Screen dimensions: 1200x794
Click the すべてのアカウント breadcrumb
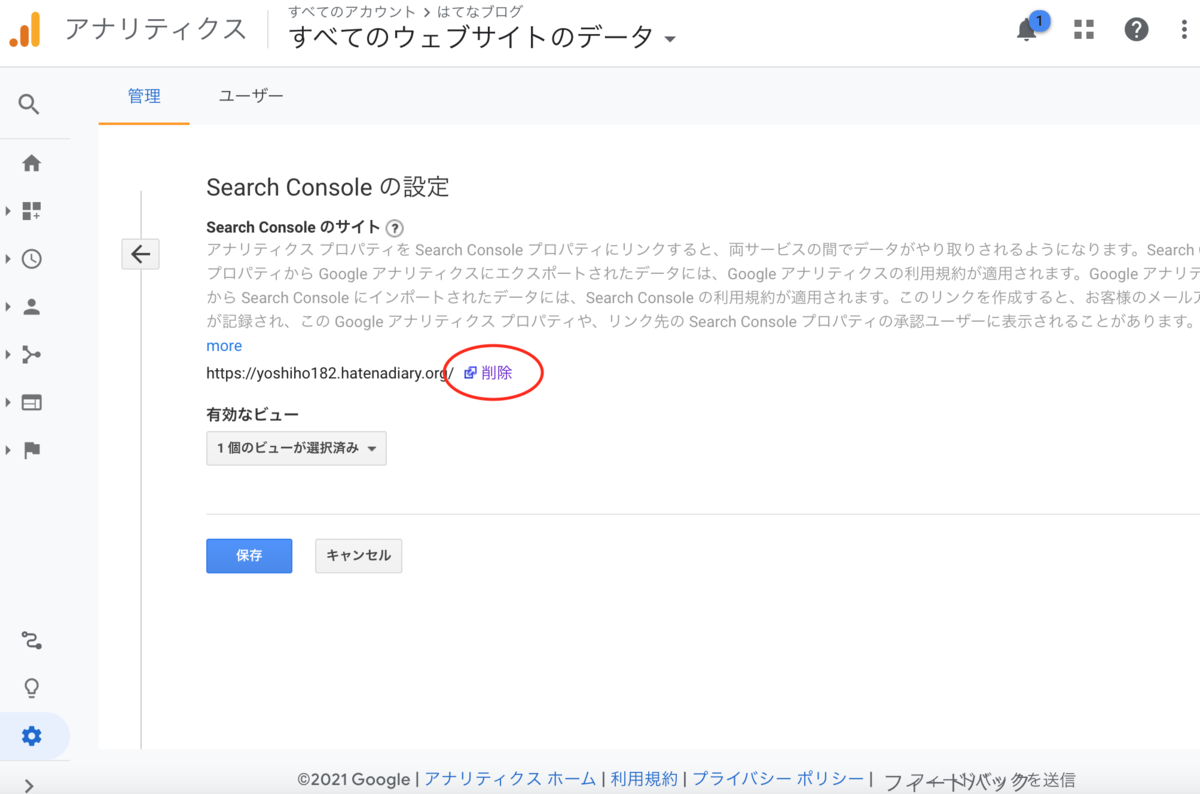[352, 12]
